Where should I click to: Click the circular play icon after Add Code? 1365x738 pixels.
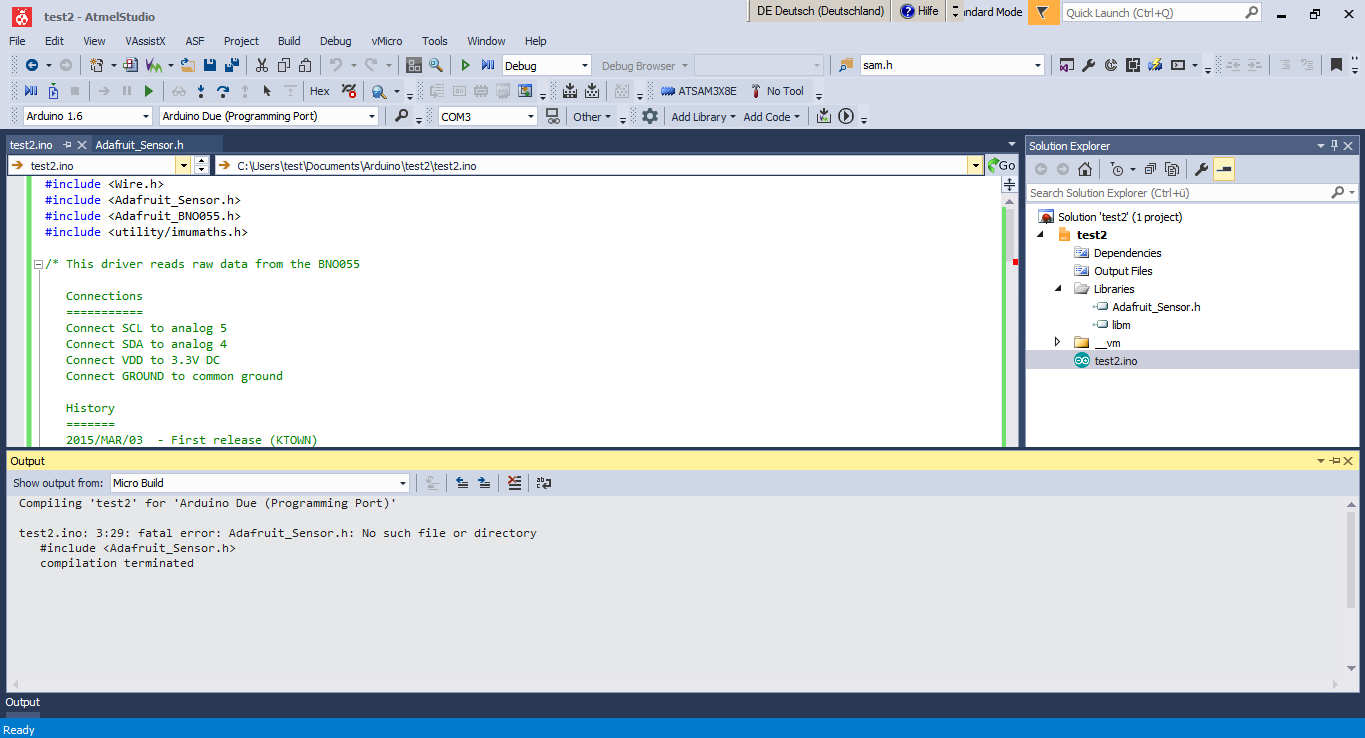[x=846, y=116]
